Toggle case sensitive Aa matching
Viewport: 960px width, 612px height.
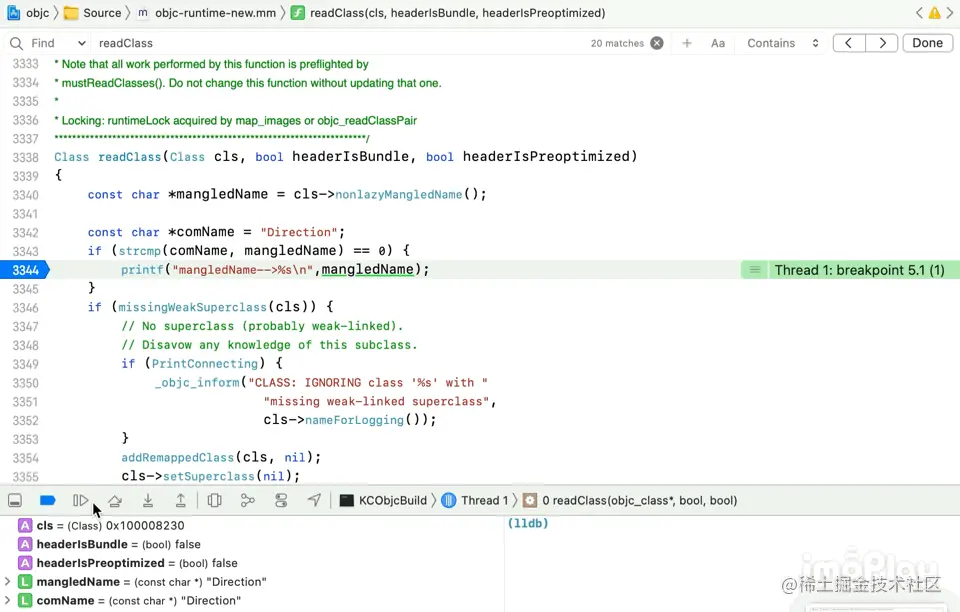point(718,43)
